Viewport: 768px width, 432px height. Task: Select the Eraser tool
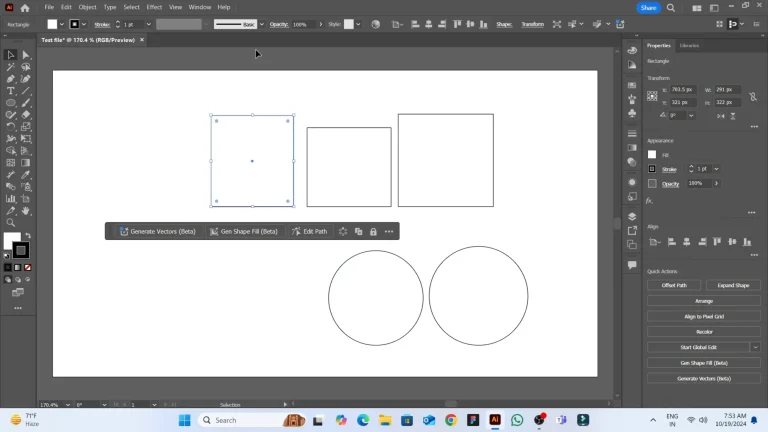point(26,115)
